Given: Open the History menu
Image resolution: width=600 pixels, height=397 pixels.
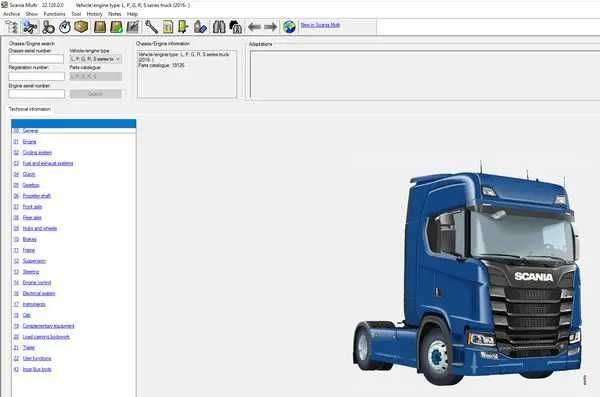Looking at the screenshot, I should (94, 14).
